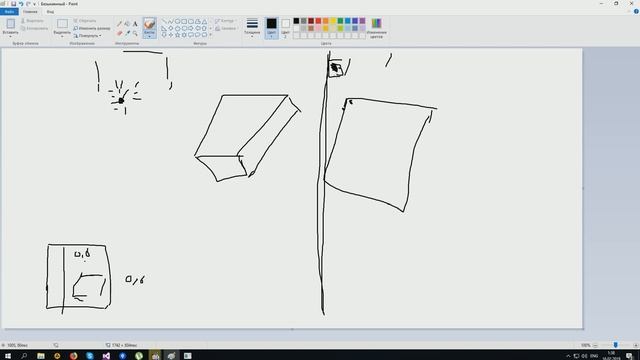Pick the diamond shape
Viewport: 640px width, 360px height.
[171, 28]
